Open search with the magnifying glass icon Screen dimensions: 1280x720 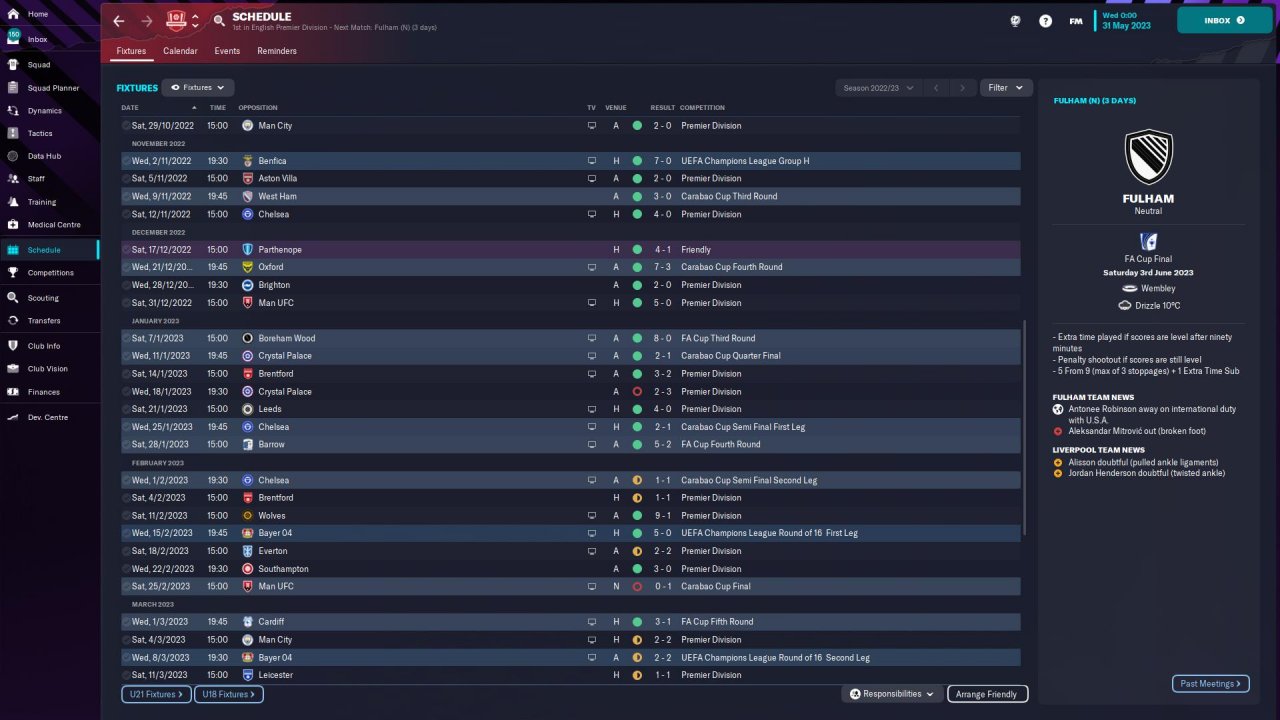coord(219,20)
